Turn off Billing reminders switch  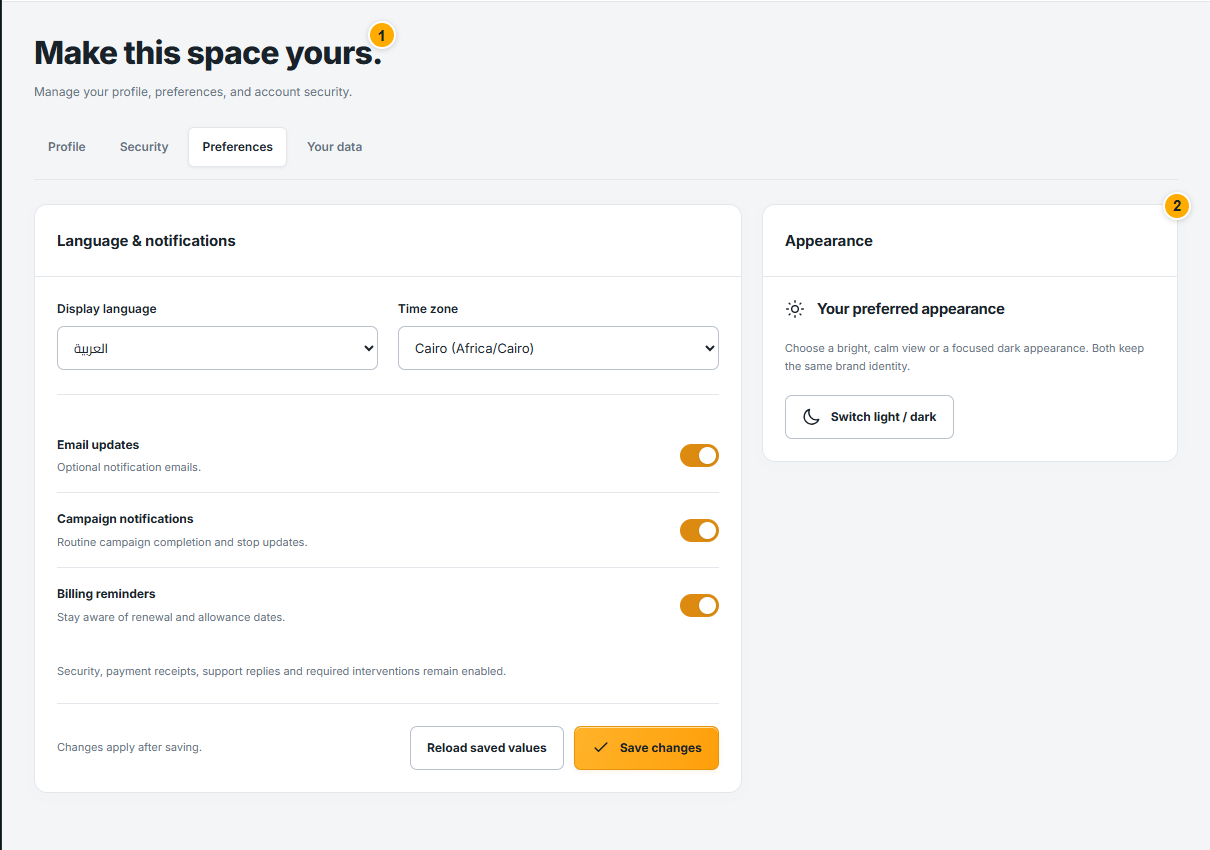tap(699, 605)
